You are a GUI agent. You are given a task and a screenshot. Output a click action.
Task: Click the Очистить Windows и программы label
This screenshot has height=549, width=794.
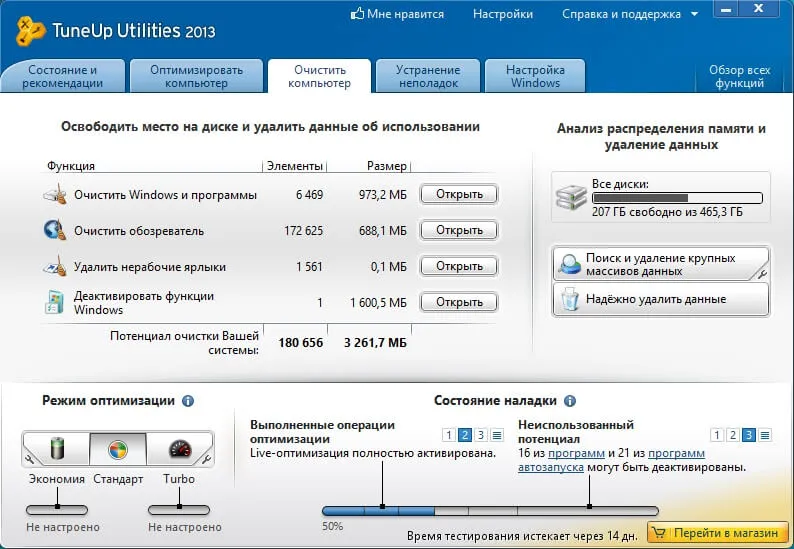click(166, 195)
